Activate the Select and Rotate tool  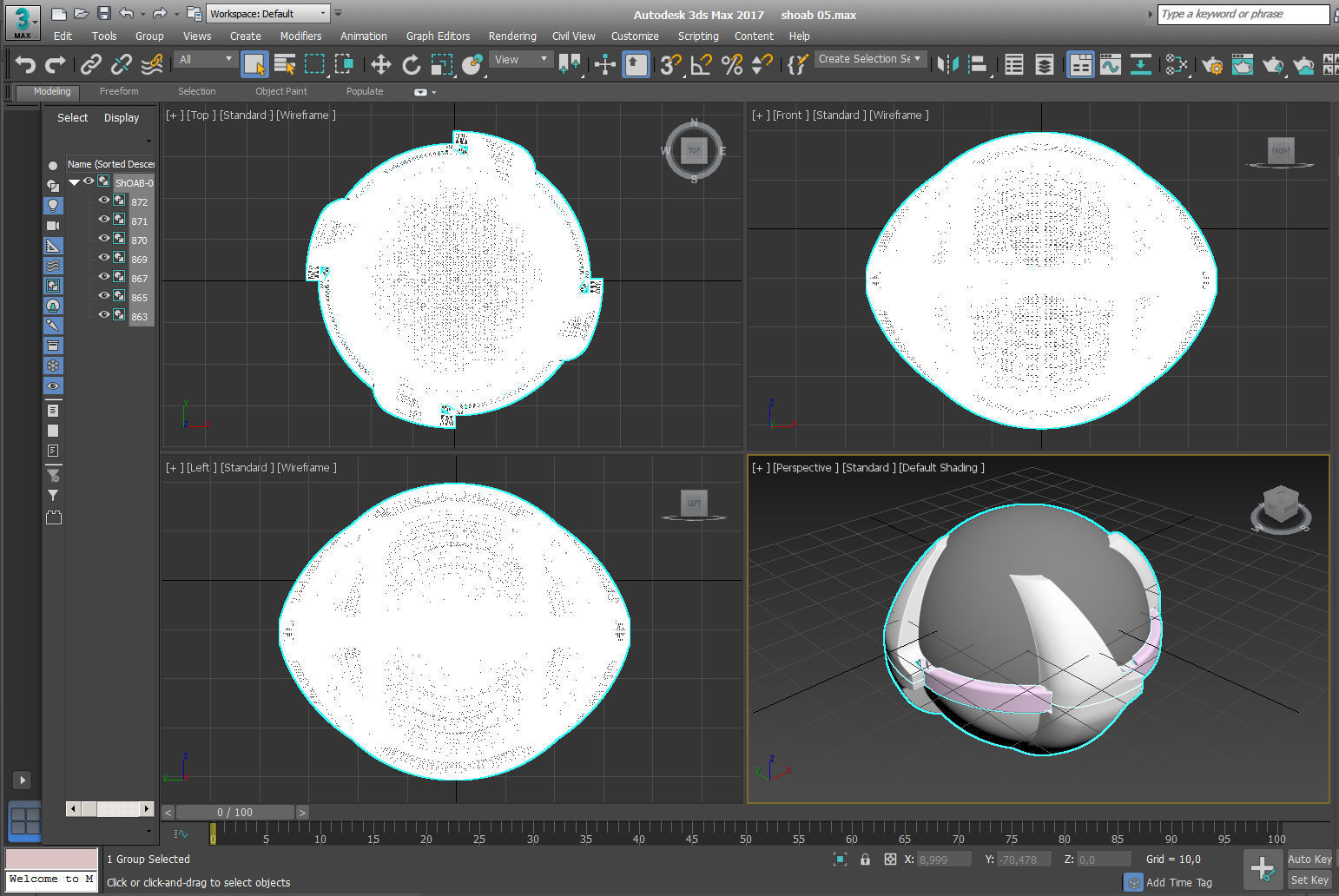pos(411,64)
